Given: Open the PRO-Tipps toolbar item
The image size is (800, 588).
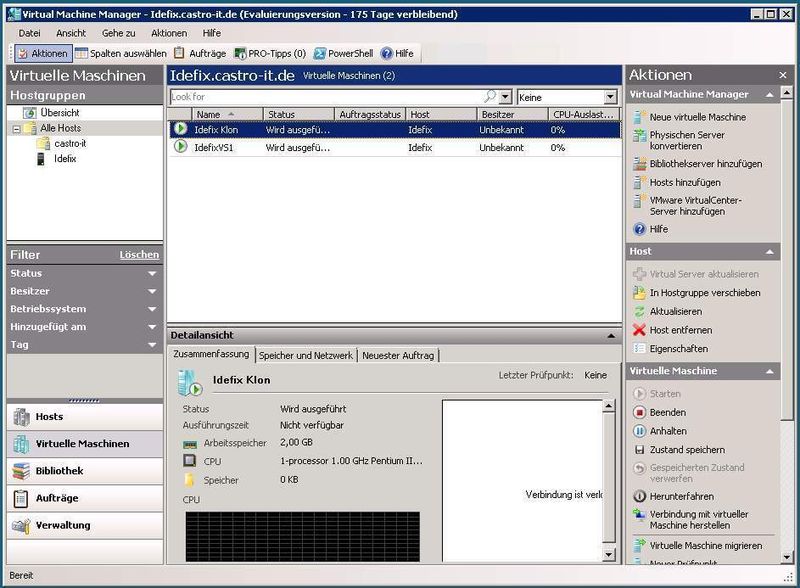Looking at the screenshot, I should [x=269, y=53].
